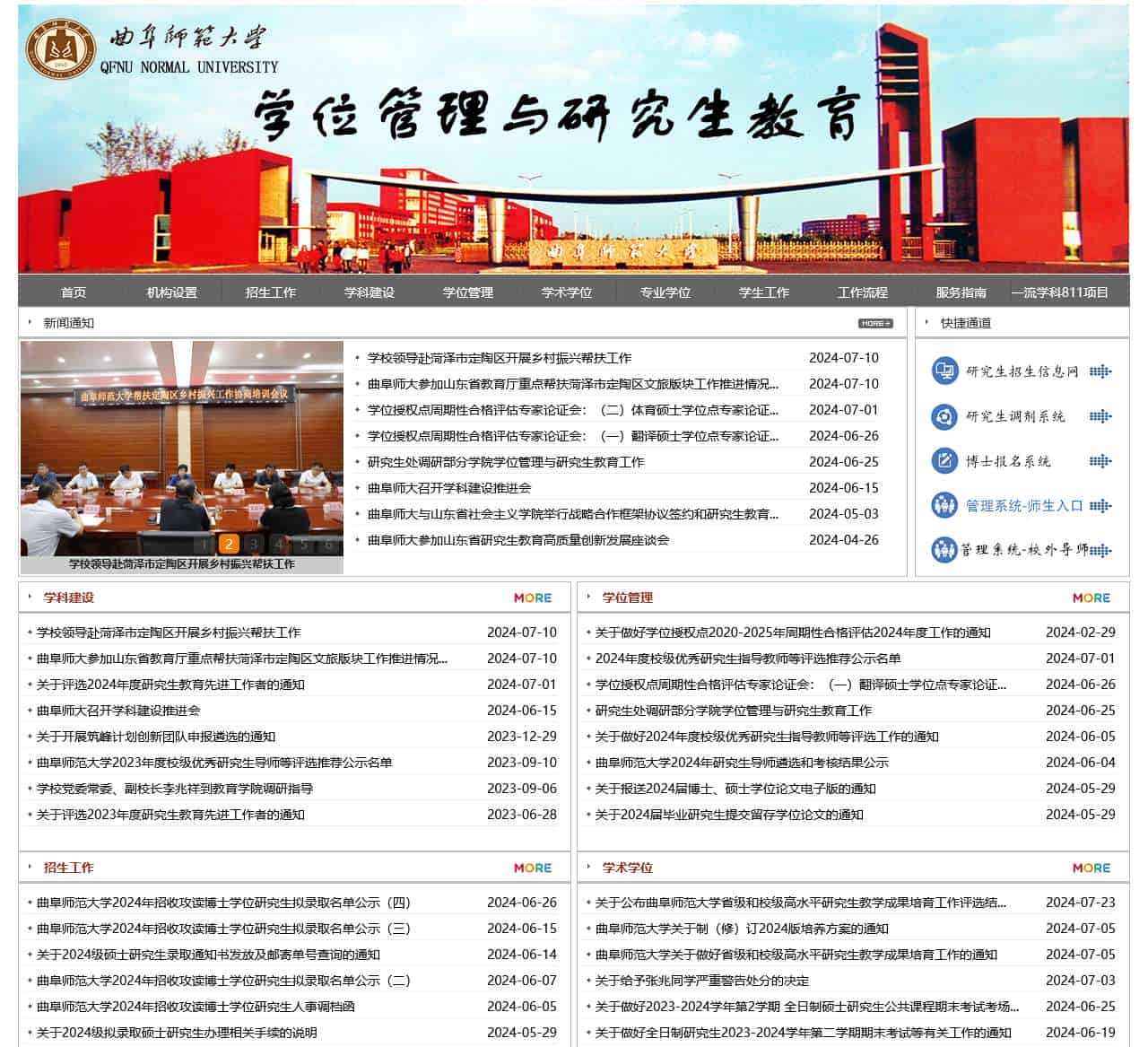Click the HOME+ button in 新闻通知 header
This screenshot has width=1148, height=1047.
[875, 323]
